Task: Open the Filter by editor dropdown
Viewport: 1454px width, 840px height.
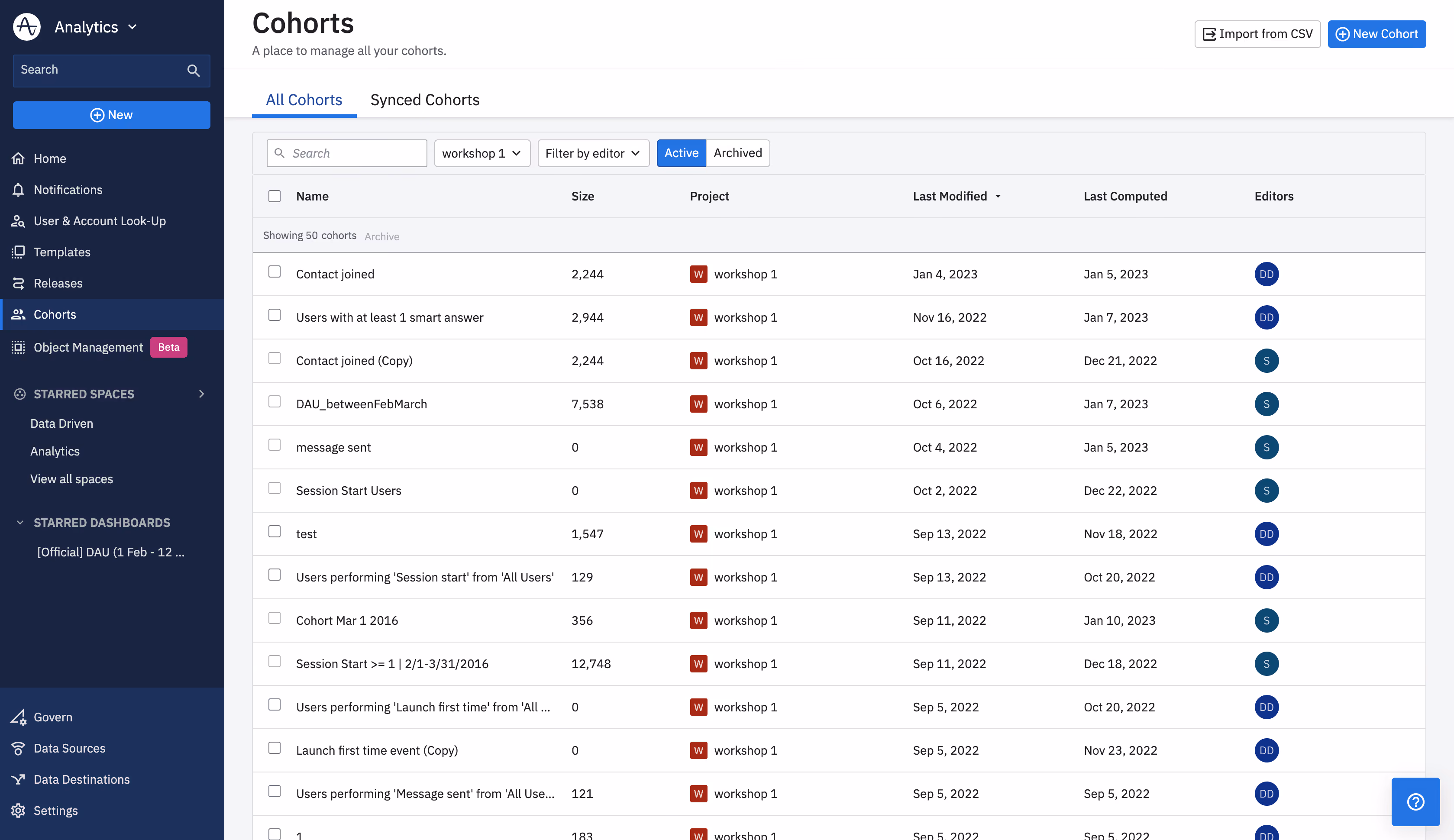Action: click(594, 153)
